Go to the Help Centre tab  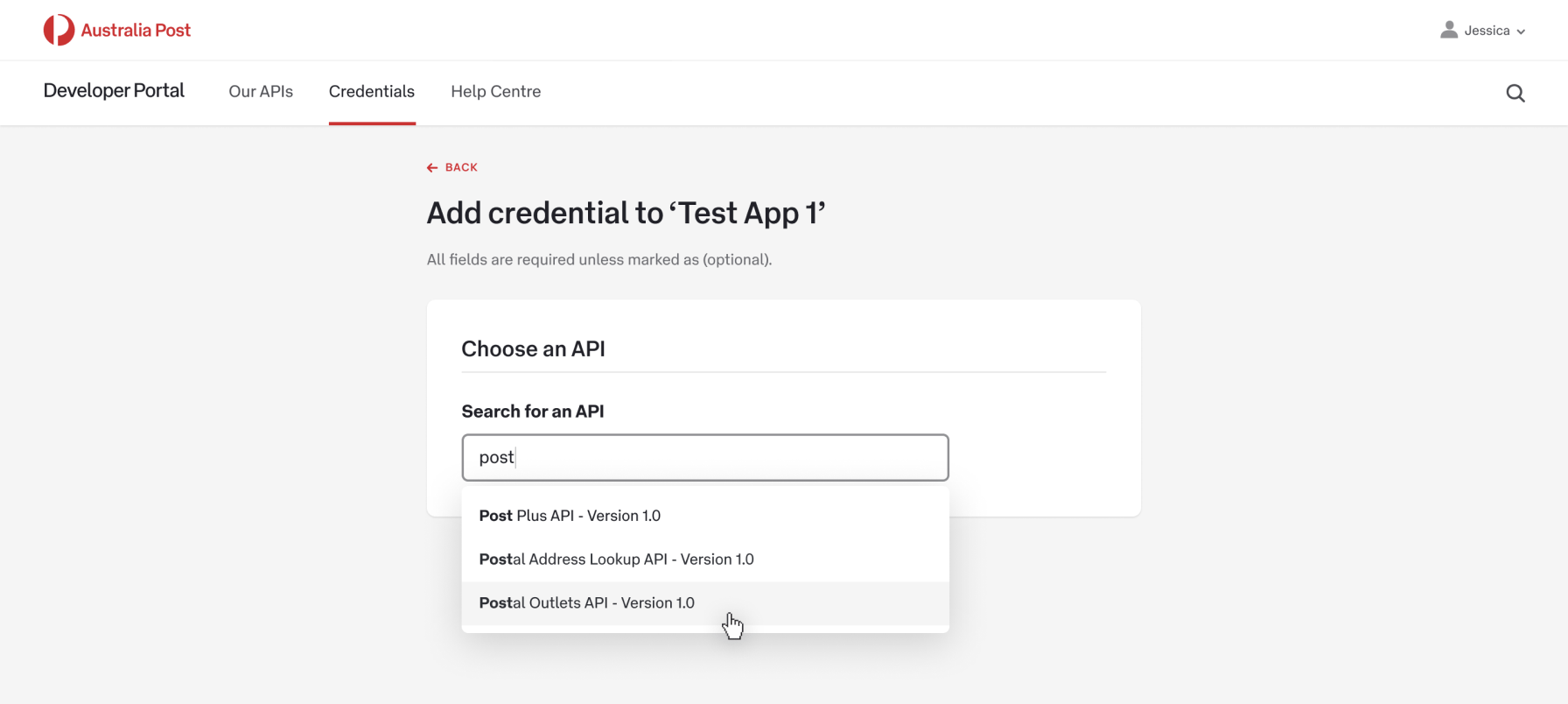[x=495, y=92]
